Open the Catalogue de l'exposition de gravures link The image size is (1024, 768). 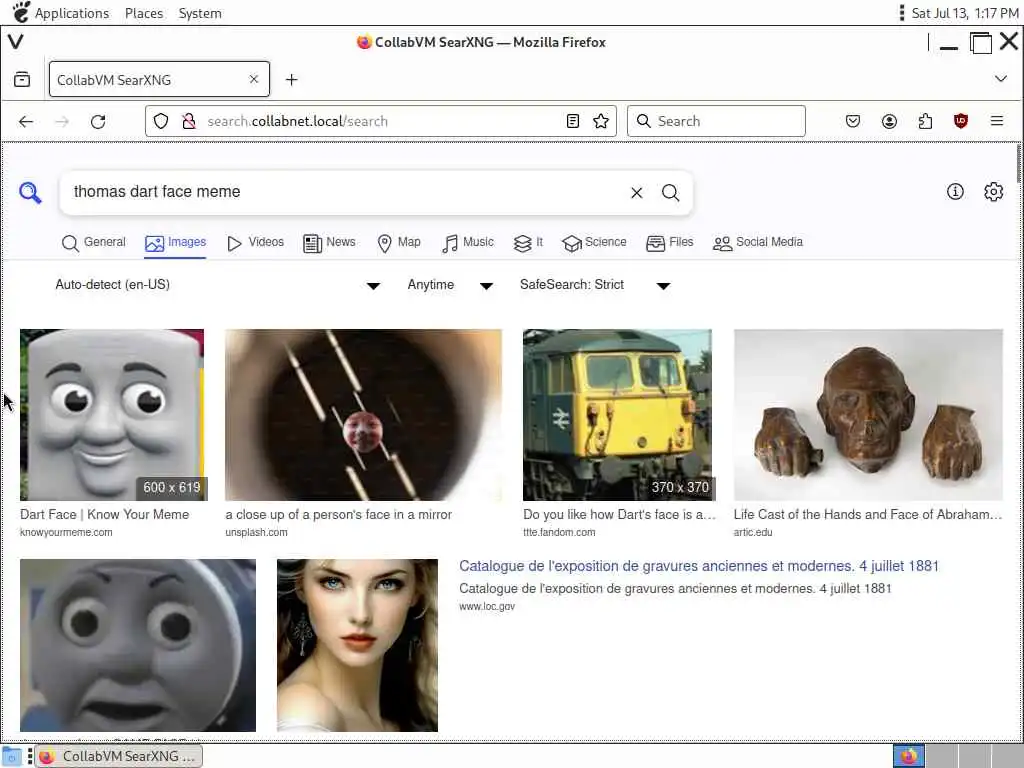699,566
